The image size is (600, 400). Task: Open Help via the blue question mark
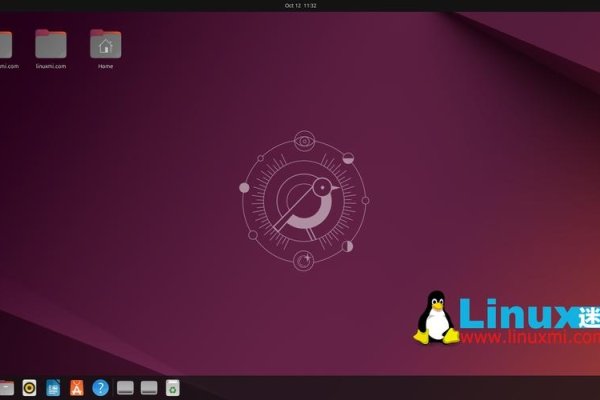coord(100,388)
